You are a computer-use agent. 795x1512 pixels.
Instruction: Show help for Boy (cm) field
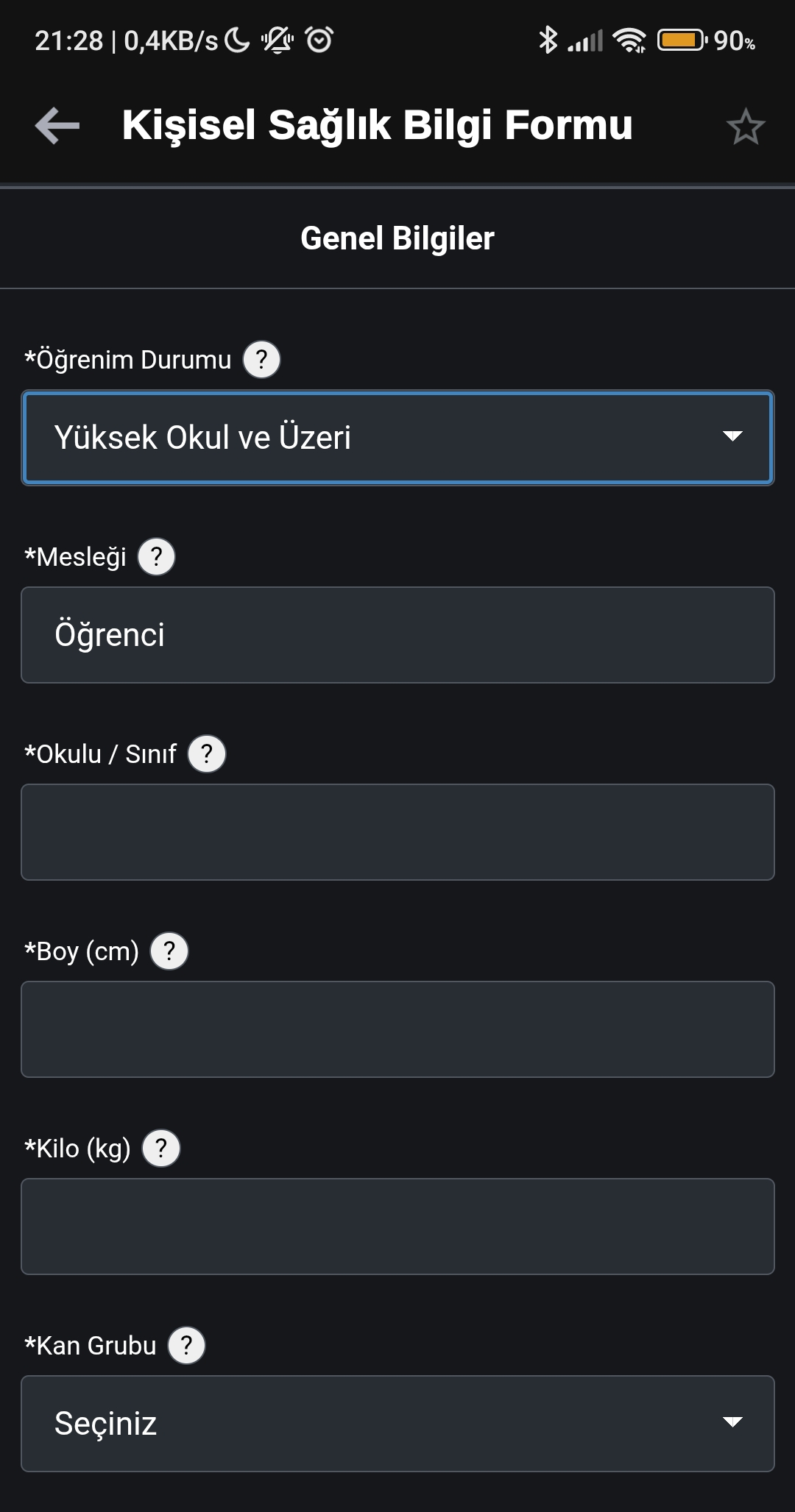tap(169, 951)
